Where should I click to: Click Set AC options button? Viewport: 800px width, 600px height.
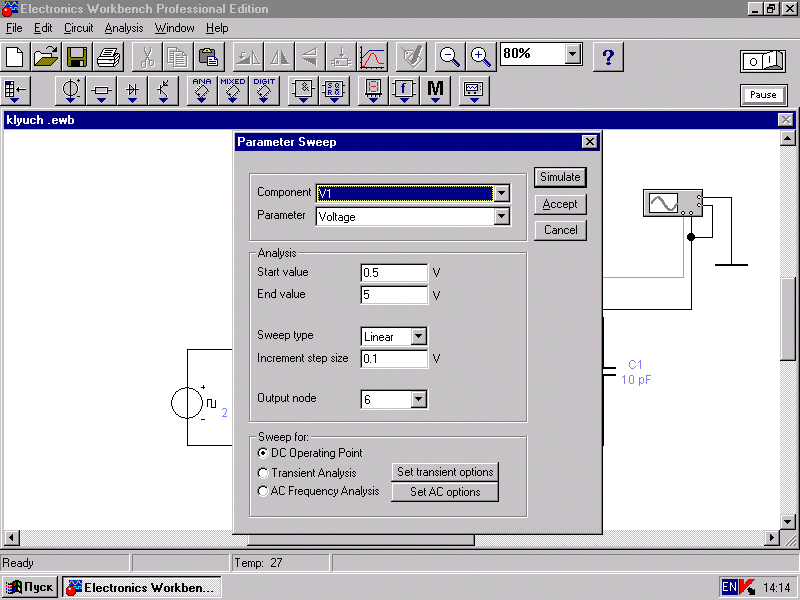(445, 492)
